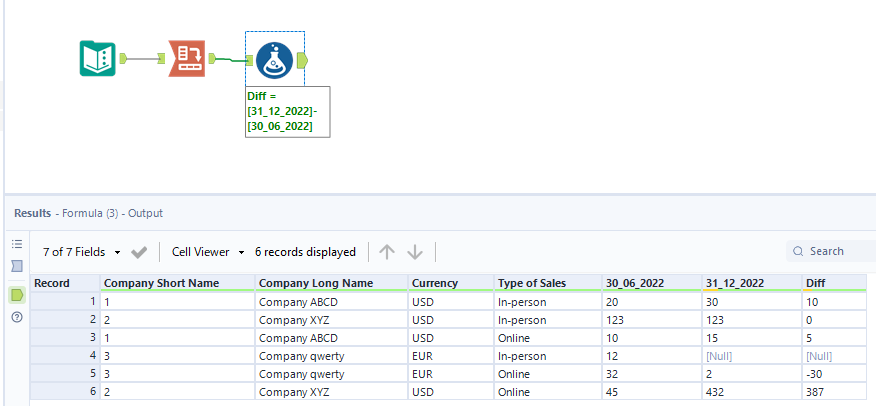
Task: Open the messages list view icon
Action: pos(17,244)
